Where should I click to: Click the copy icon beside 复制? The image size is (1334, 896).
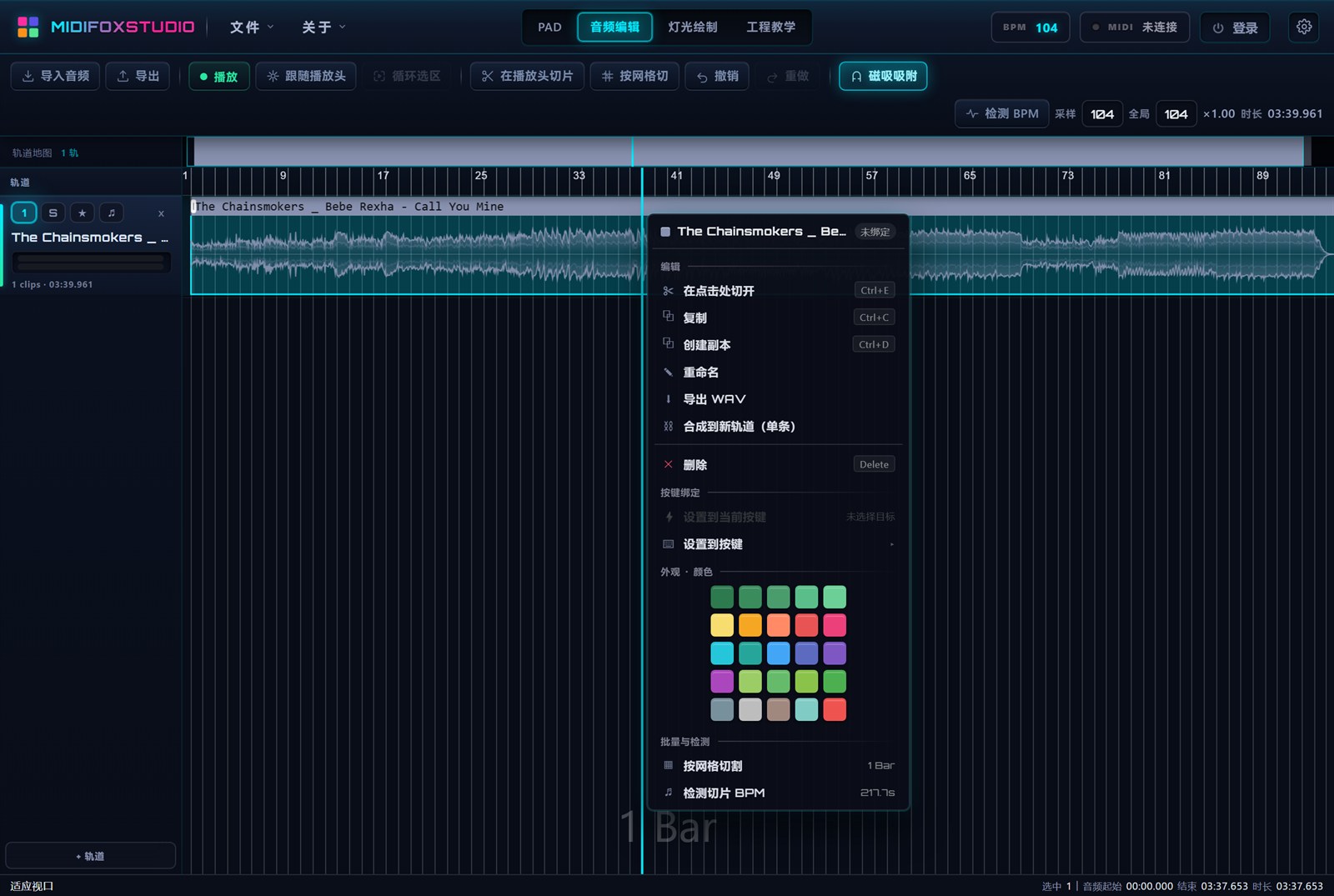(668, 317)
